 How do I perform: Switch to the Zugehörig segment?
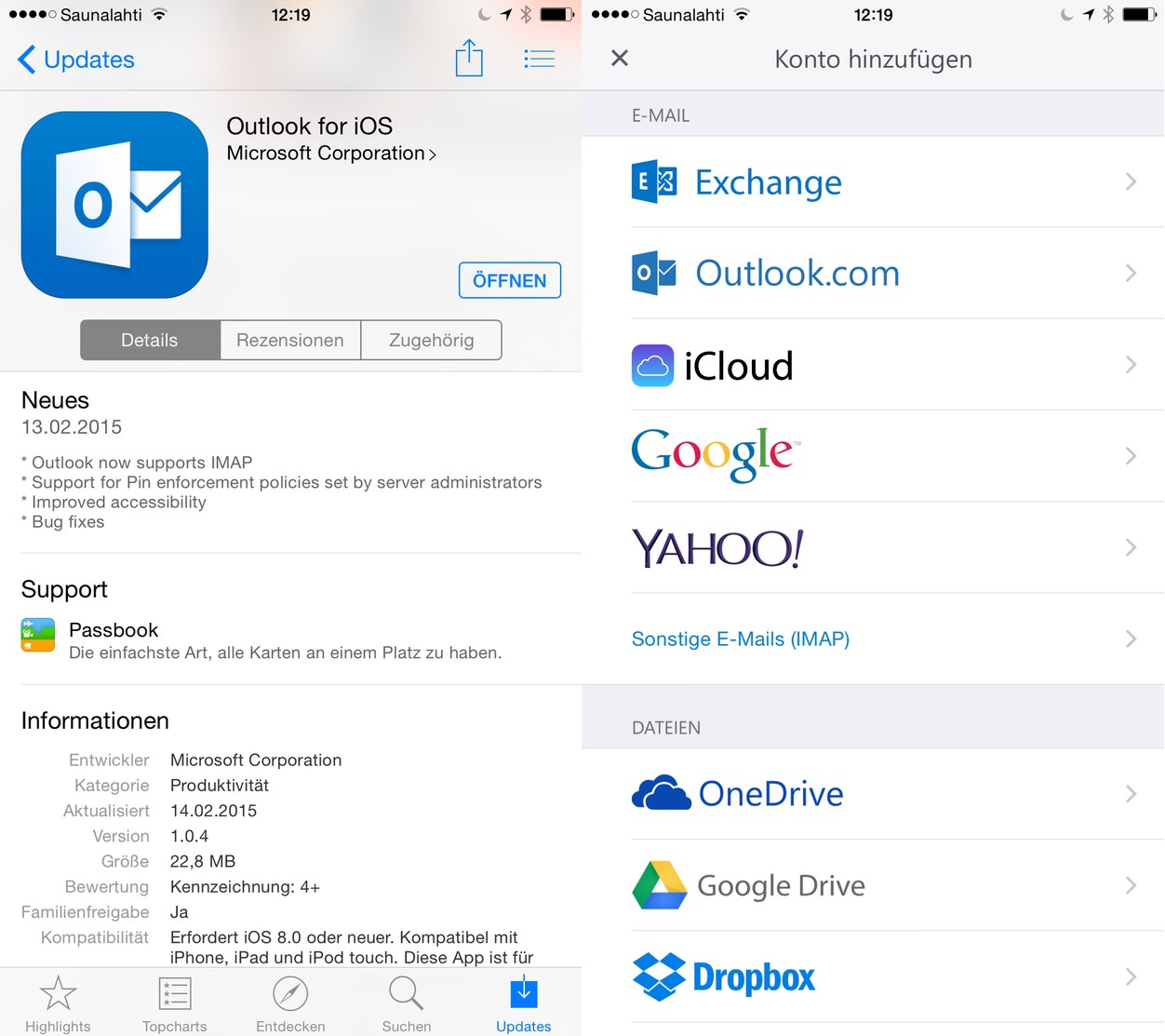pyautogui.click(x=431, y=340)
